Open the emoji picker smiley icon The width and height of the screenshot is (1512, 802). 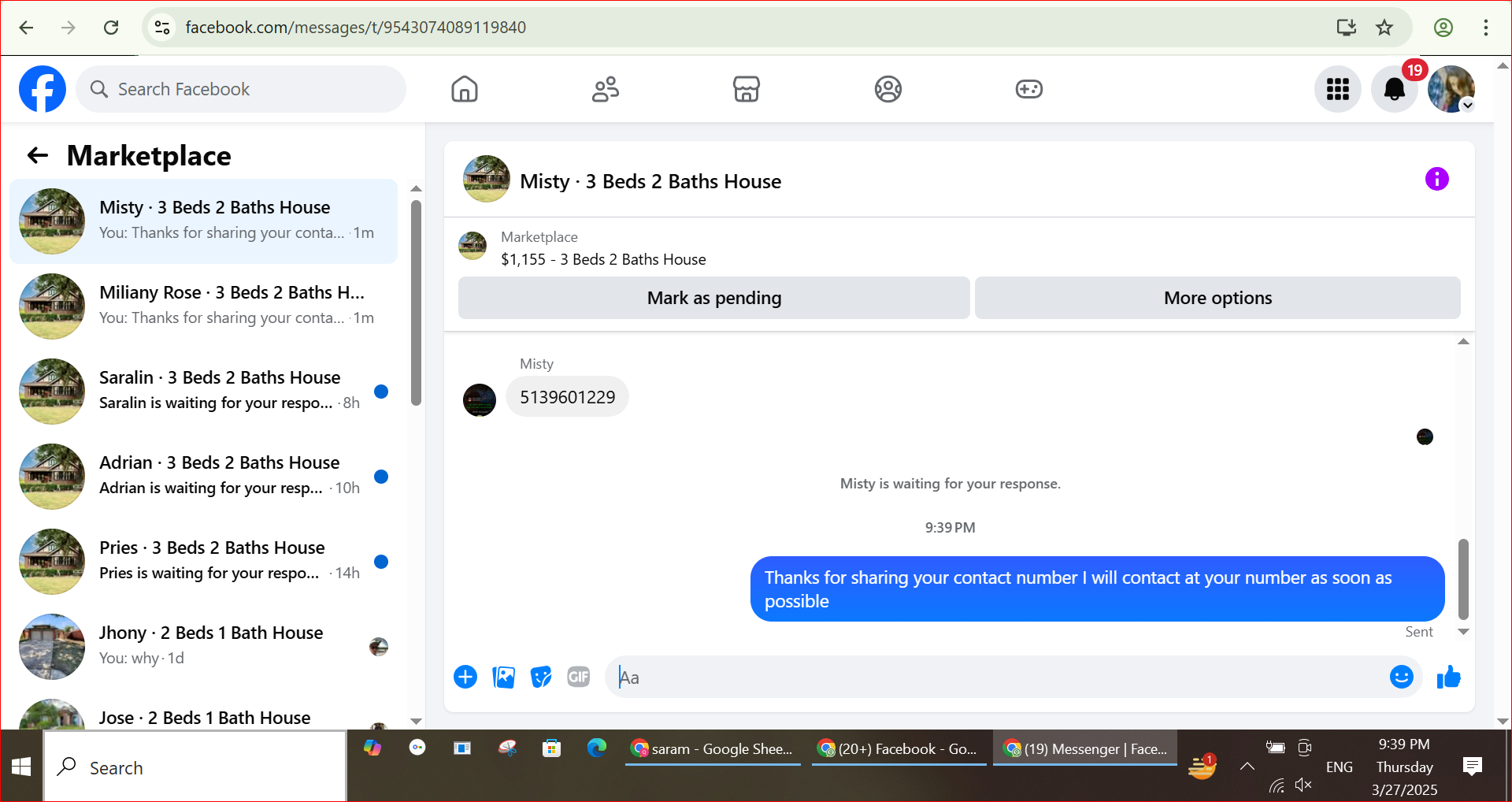1402,677
